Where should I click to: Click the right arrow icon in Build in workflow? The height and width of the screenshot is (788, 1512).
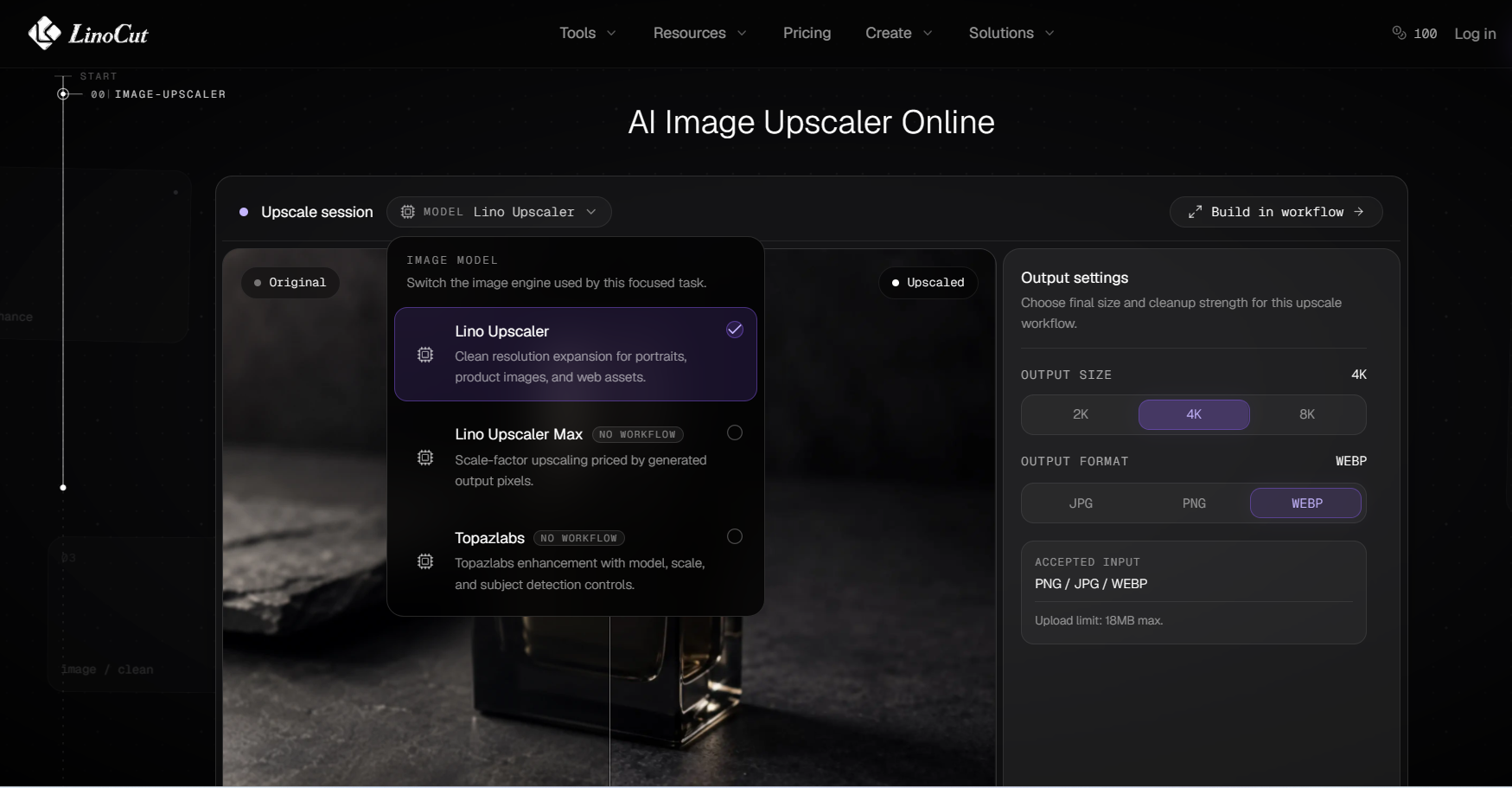(1359, 212)
